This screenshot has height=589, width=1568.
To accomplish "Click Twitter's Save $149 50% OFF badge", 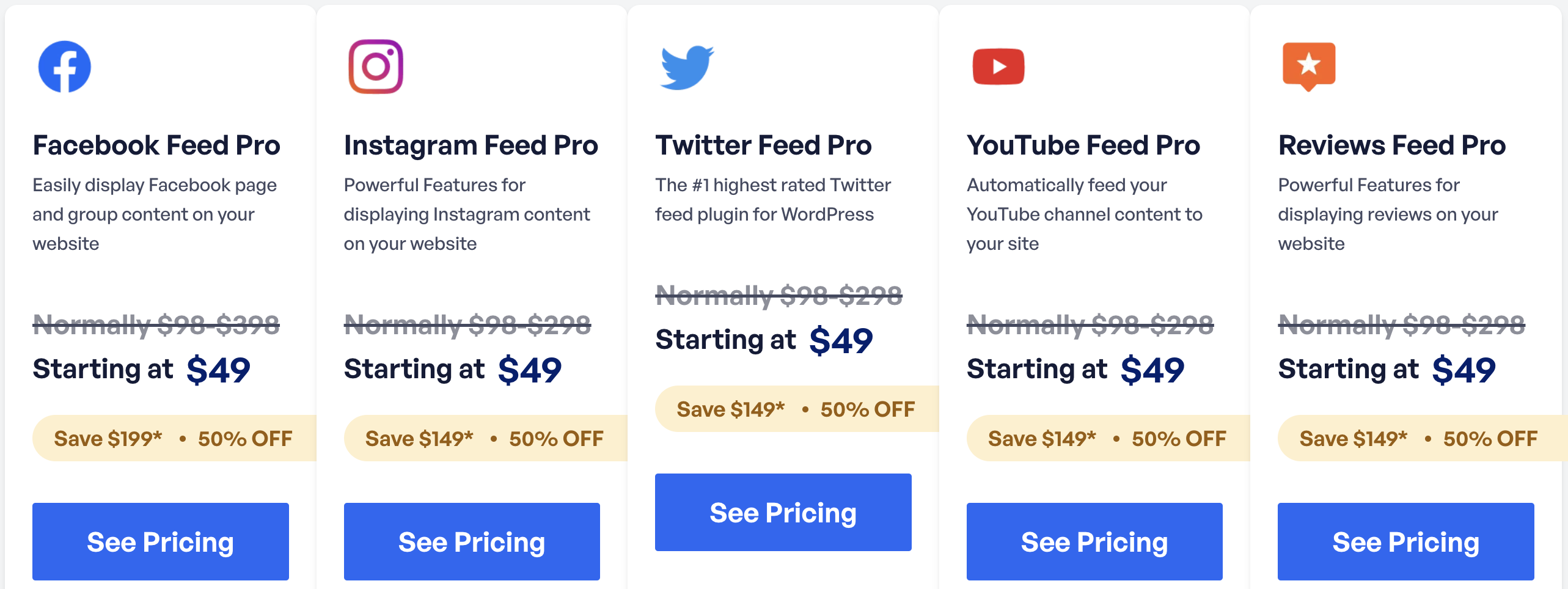I will pos(797,409).
